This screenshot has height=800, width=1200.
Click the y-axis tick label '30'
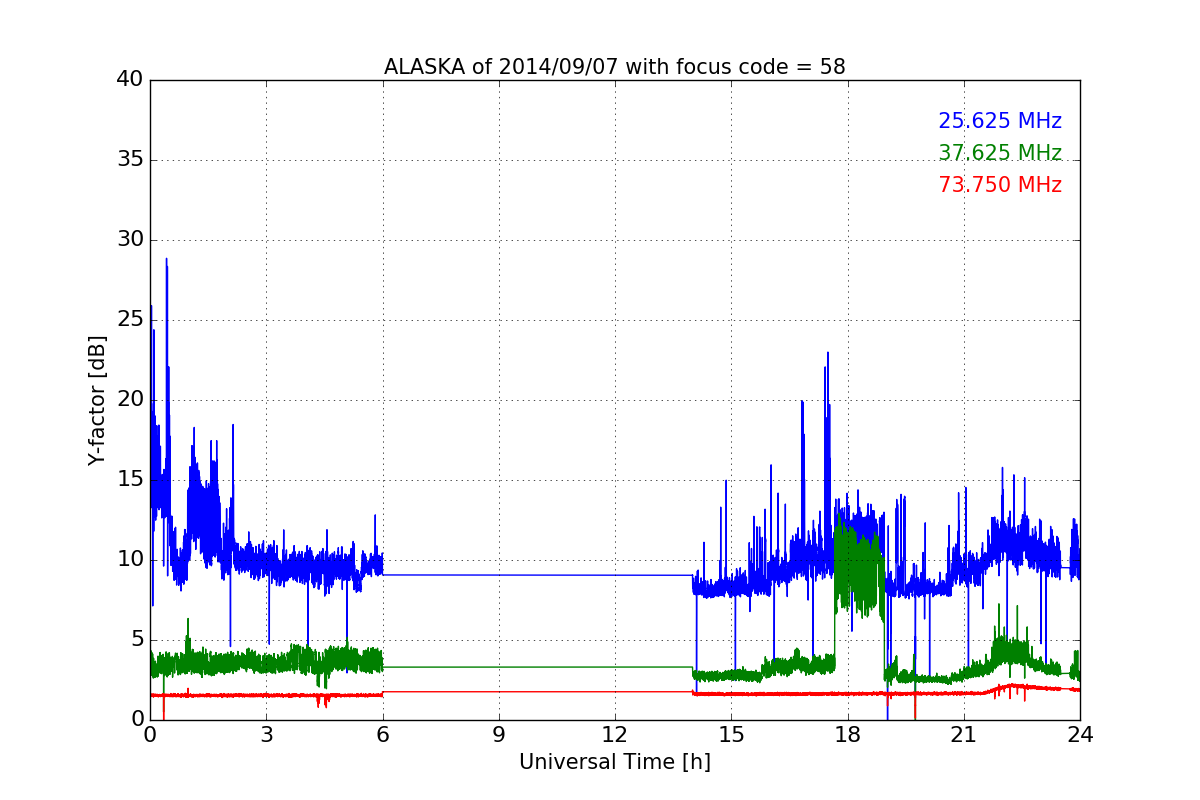(x=130, y=240)
